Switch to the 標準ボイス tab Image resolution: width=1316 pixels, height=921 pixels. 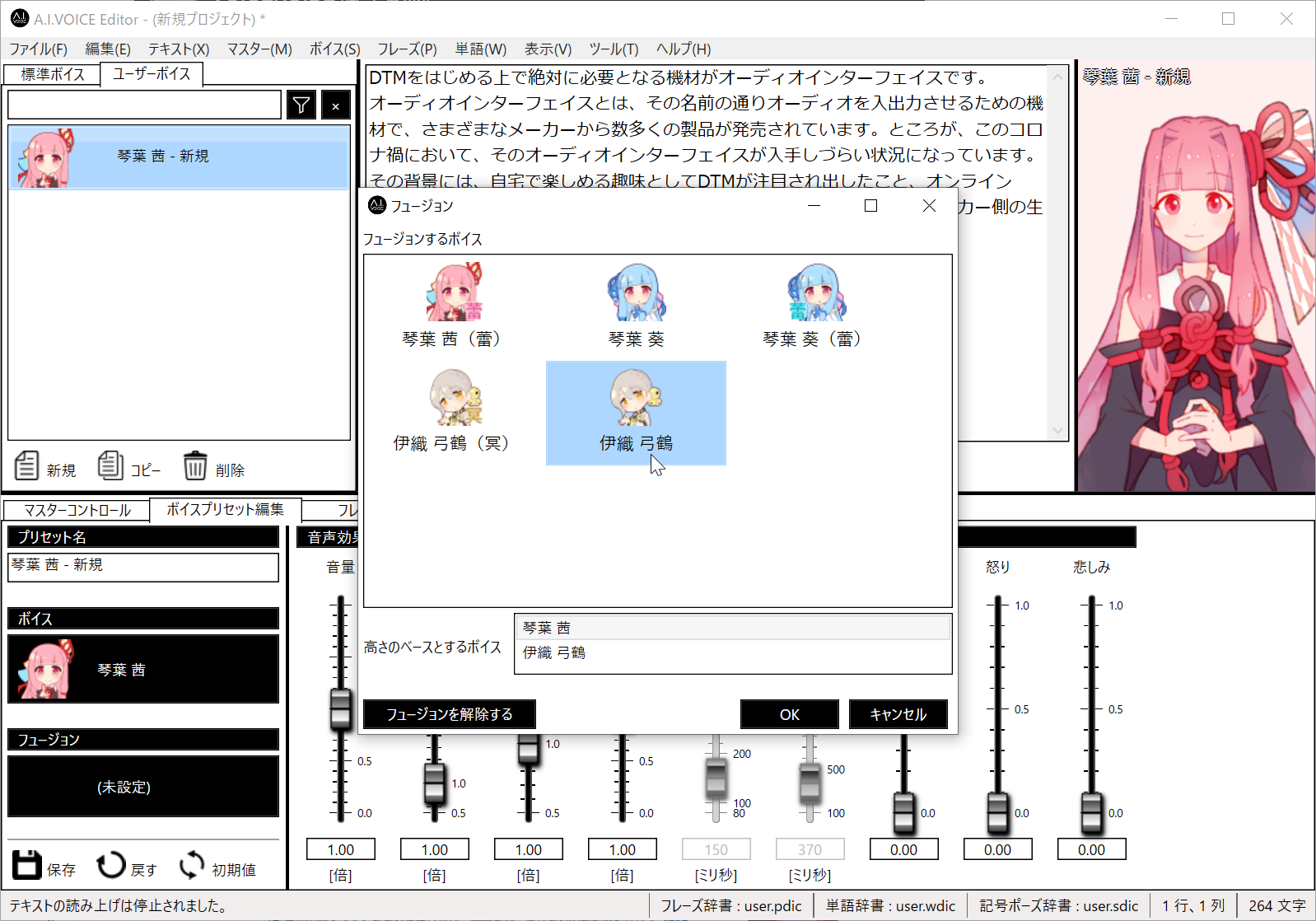point(53,74)
